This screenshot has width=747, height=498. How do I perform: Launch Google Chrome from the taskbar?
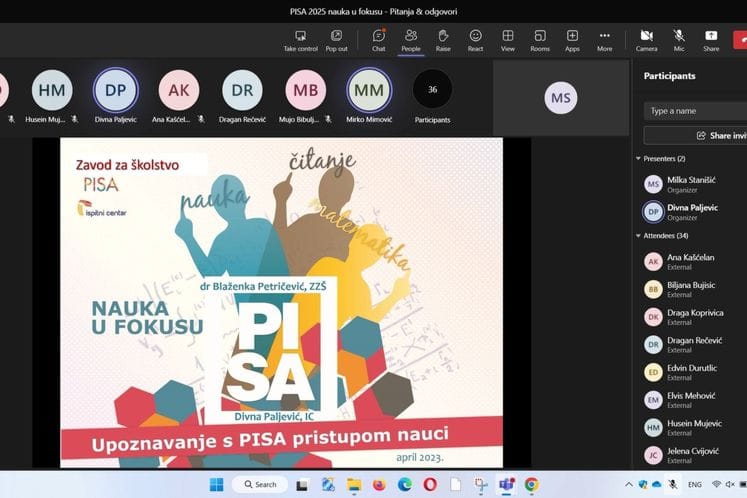pyautogui.click(x=532, y=485)
